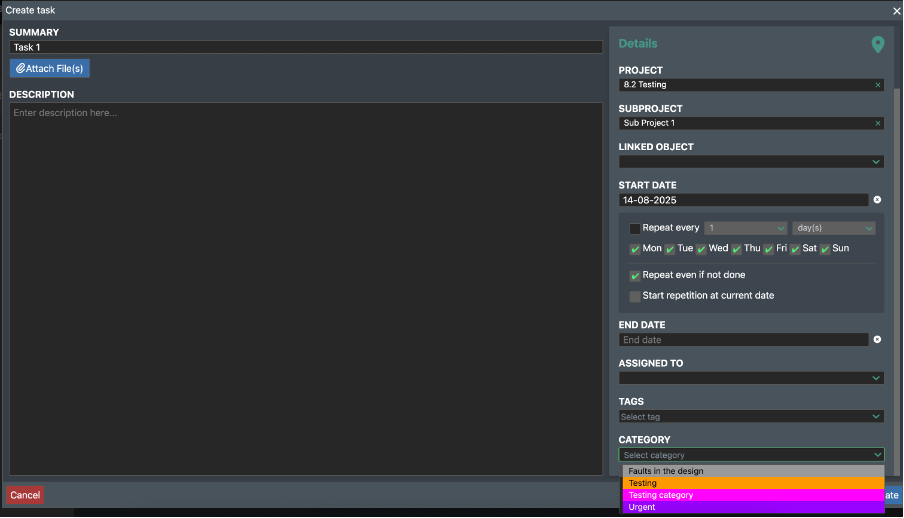Image resolution: width=904 pixels, height=518 pixels.
Task: Enable Start repetition at current date
Action: click(635, 296)
